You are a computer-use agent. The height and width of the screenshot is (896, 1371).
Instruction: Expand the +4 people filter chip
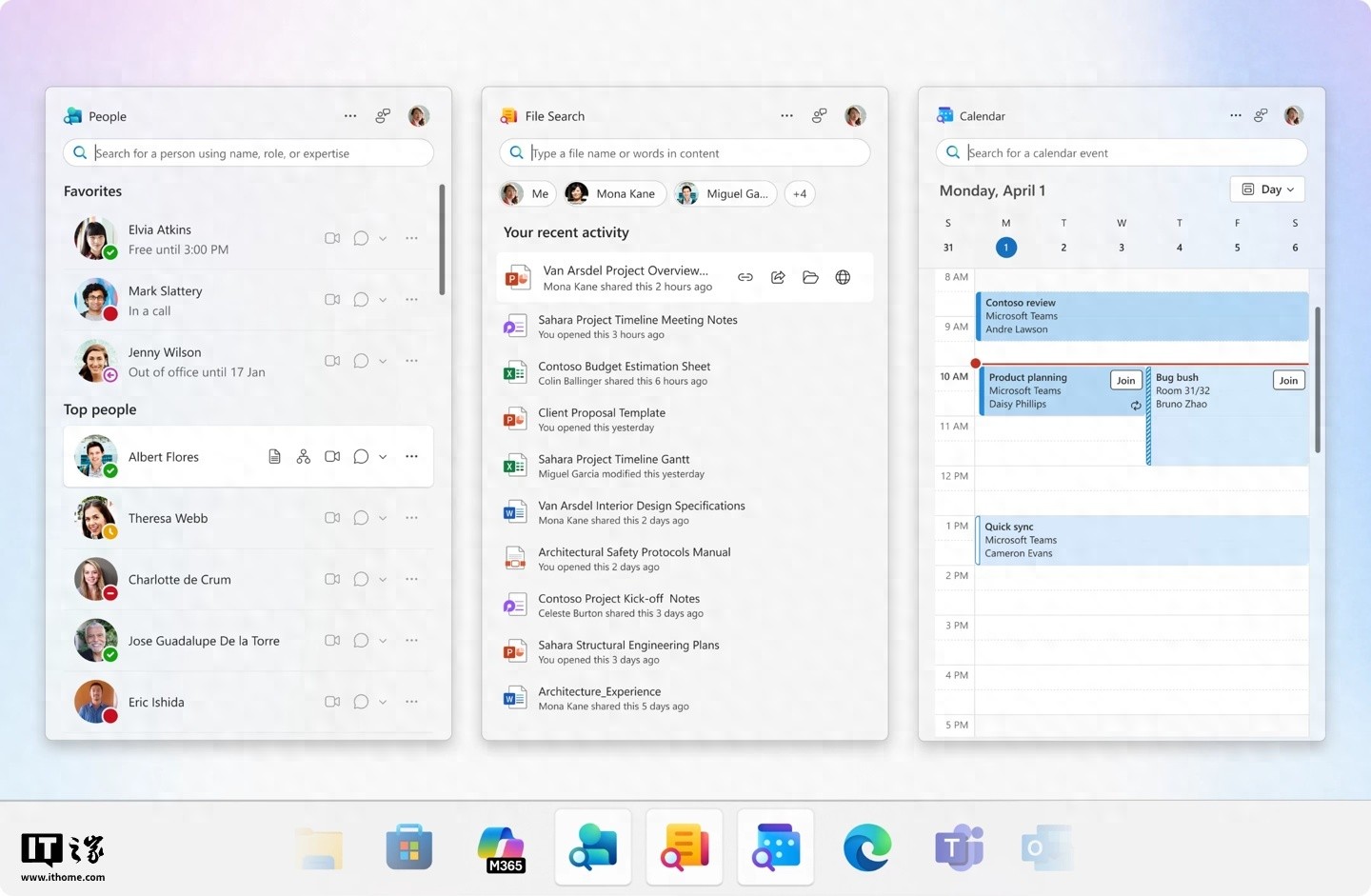click(x=800, y=193)
